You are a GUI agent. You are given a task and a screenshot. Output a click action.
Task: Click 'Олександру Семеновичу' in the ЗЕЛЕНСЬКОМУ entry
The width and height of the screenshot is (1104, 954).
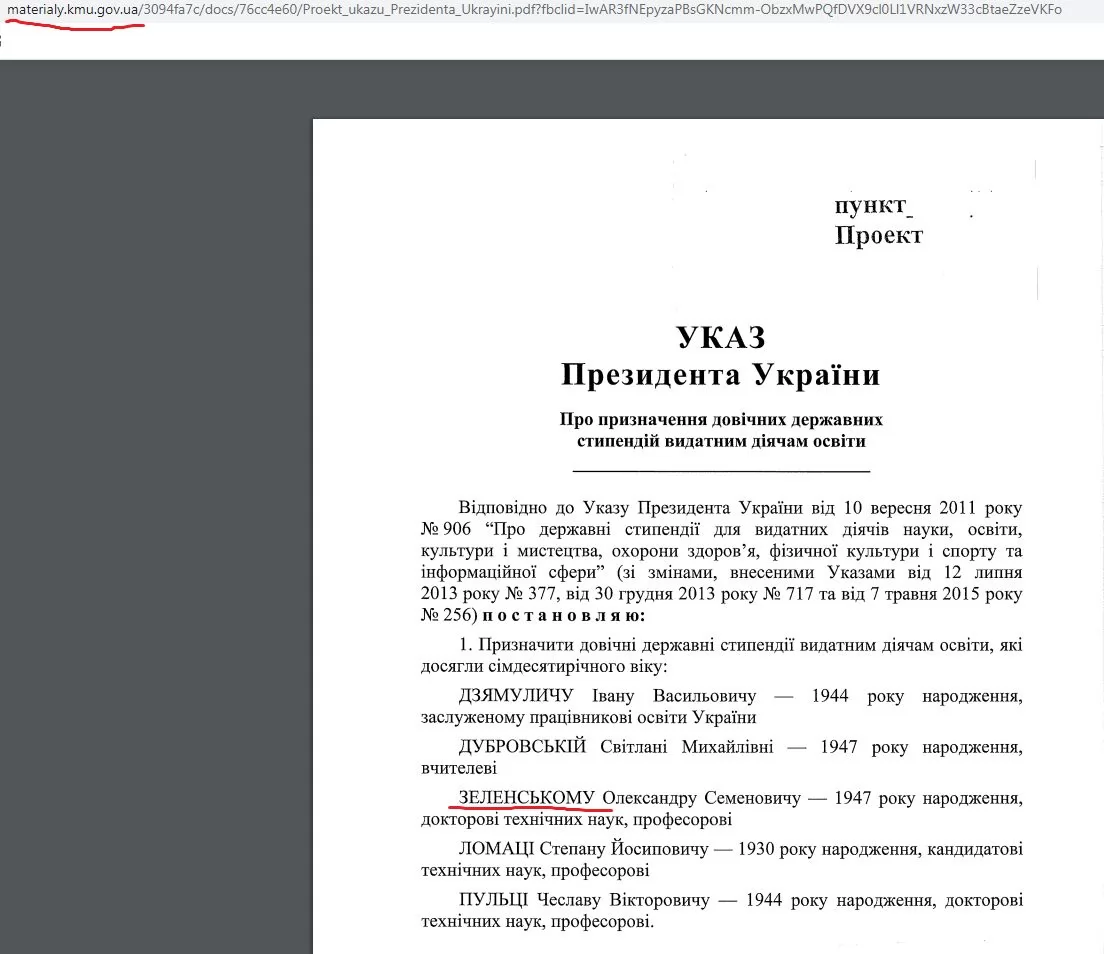coord(701,798)
